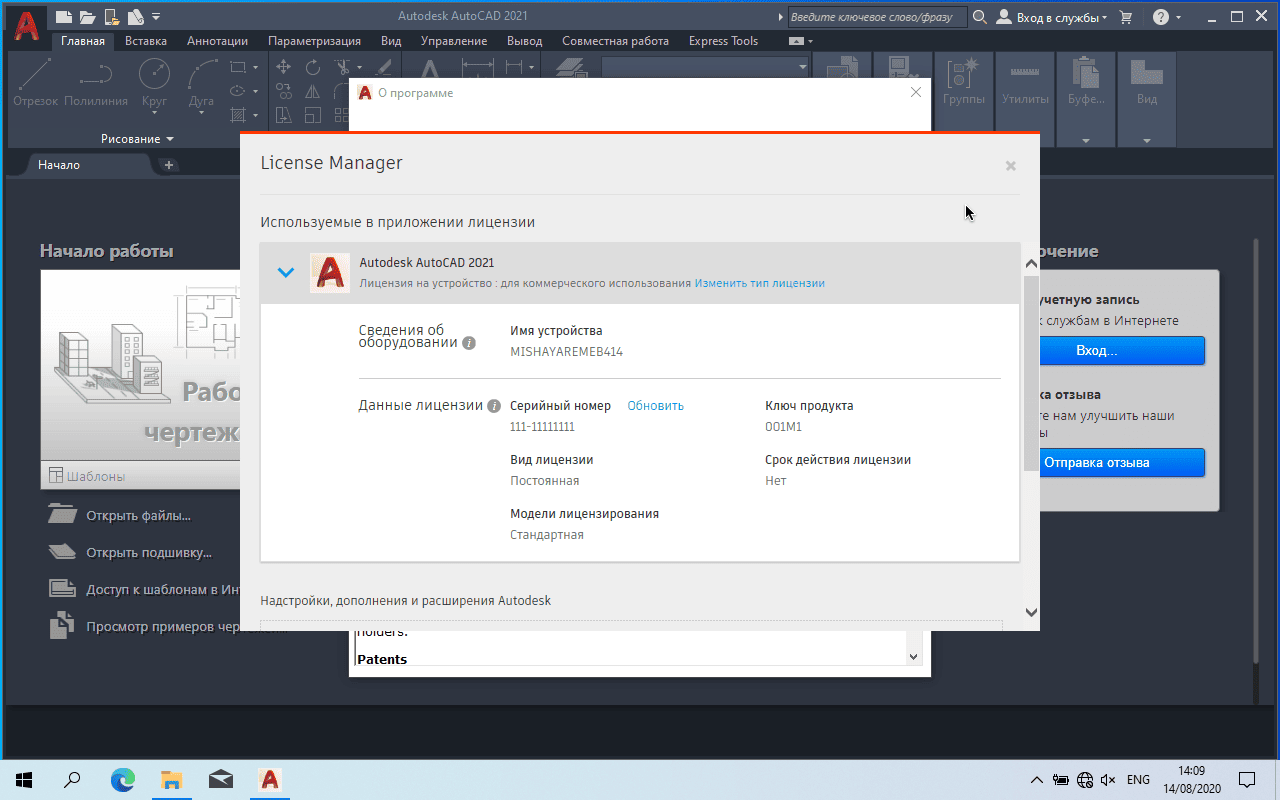This screenshot has width=1280, height=800.
Task: Open the taskbar notification center icon
Action: pos(1247,780)
